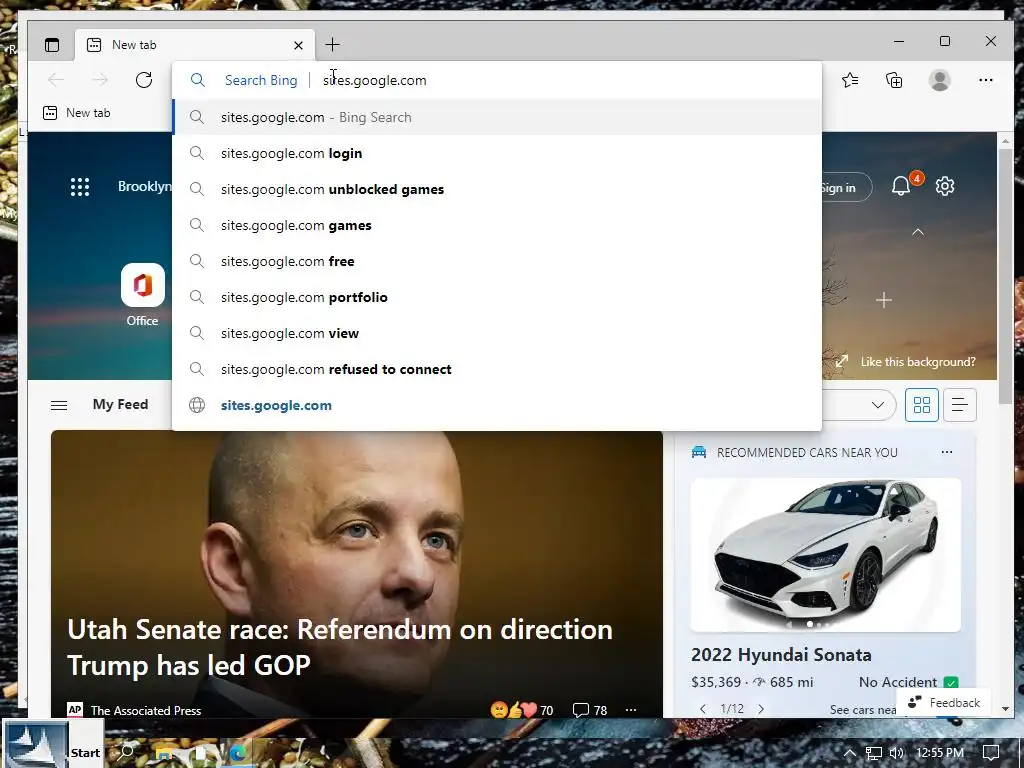Select the My Feed tab
1024x768 pixels.
pos(120,404)
